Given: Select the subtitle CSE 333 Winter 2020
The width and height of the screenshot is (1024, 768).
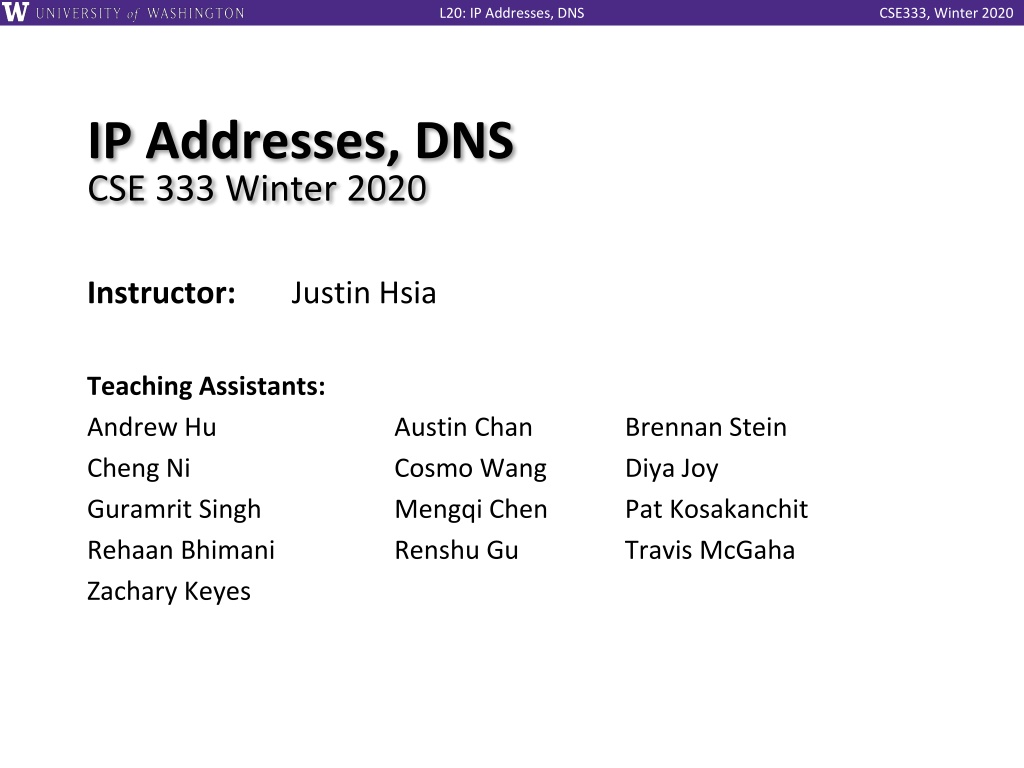Looking at the screenshot, I should (257, 189).
